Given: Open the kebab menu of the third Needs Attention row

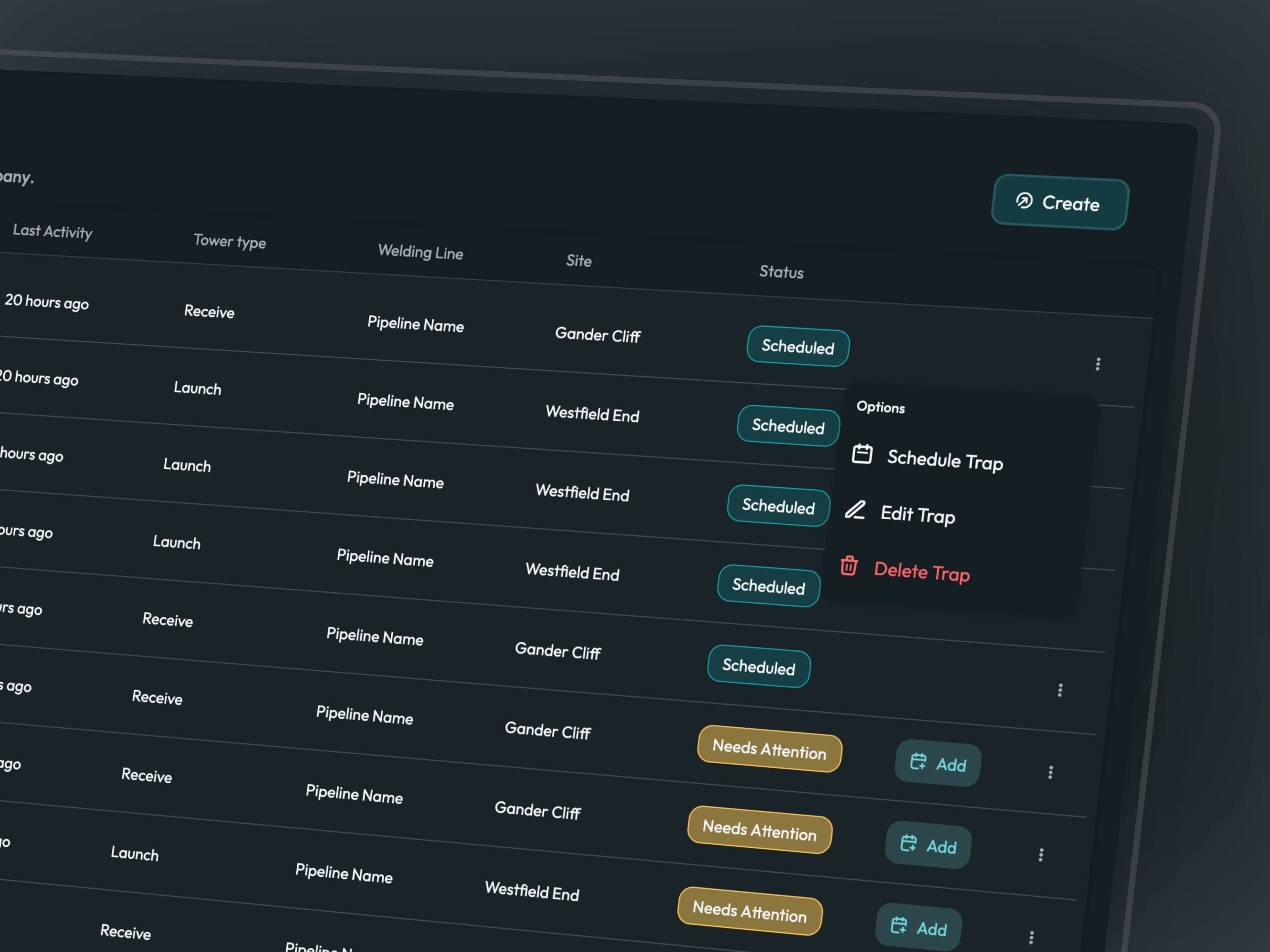Looking at the screenshot, I should click(1031, 937).
